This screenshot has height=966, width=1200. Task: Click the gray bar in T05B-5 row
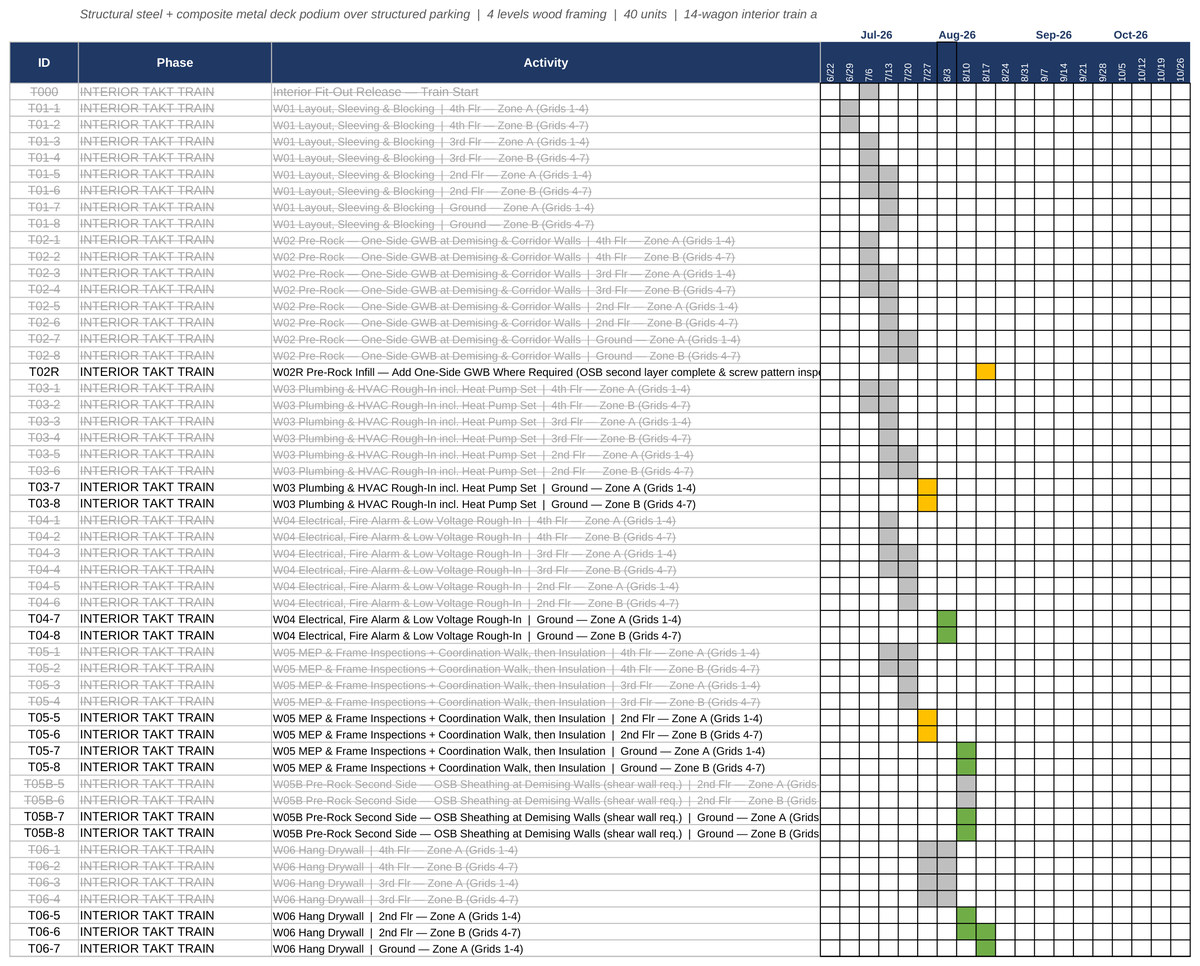point(966,784)
